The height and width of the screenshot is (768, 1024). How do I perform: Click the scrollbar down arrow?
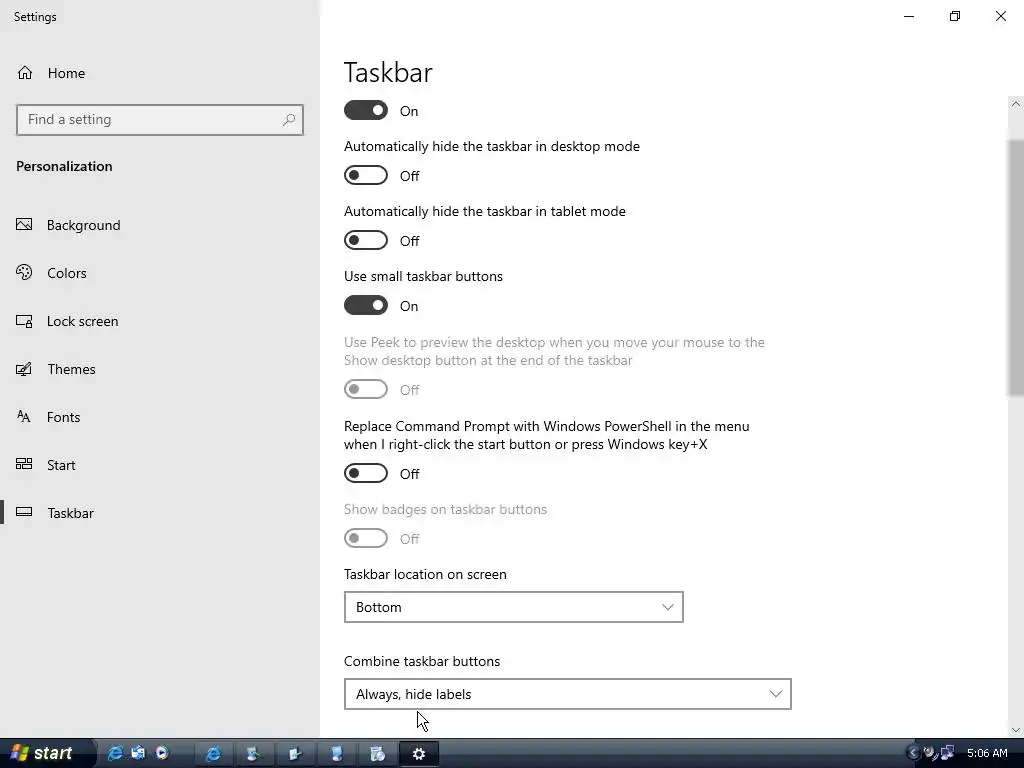click(1016, 729)
